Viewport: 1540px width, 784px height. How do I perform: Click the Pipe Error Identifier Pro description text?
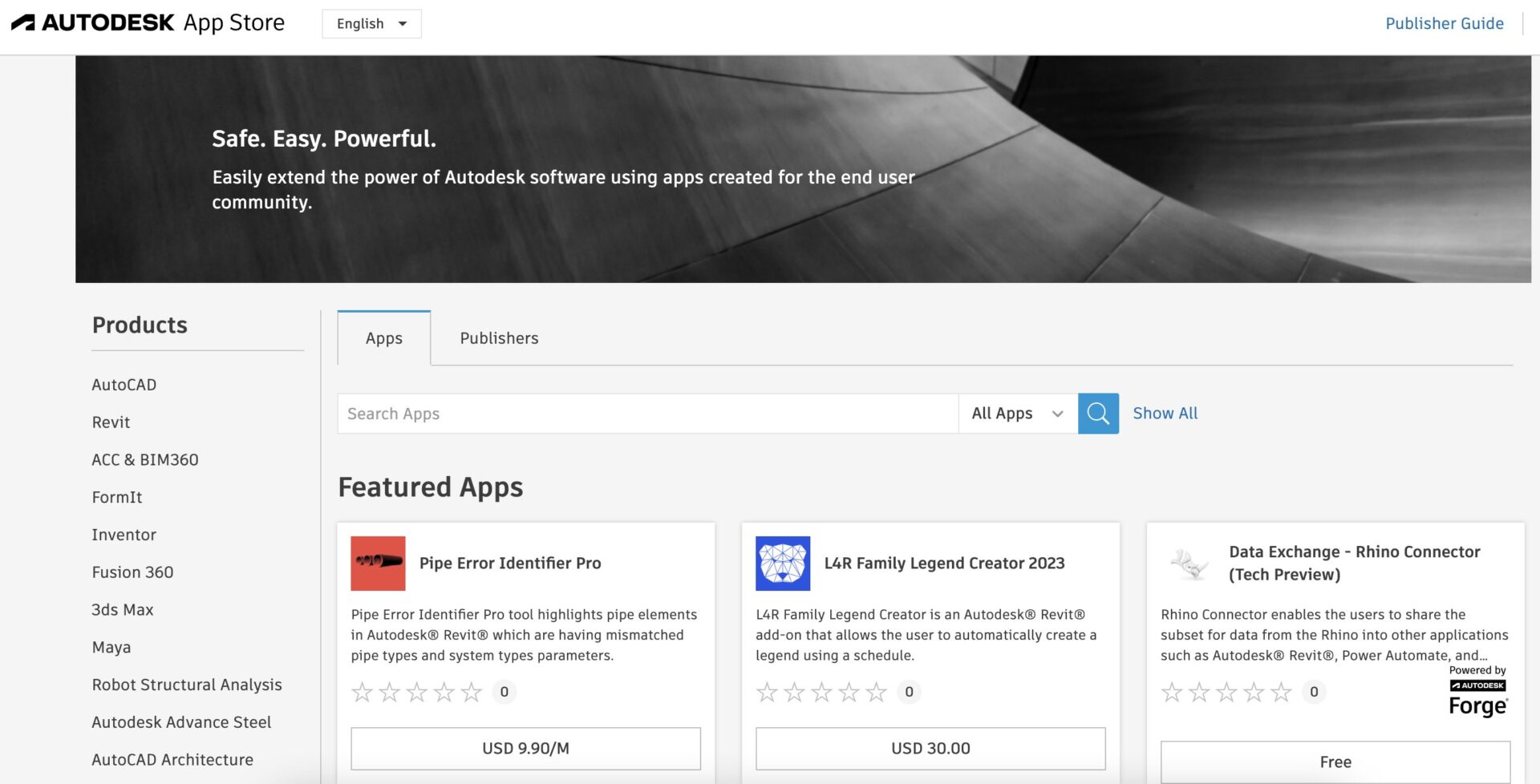525,635
